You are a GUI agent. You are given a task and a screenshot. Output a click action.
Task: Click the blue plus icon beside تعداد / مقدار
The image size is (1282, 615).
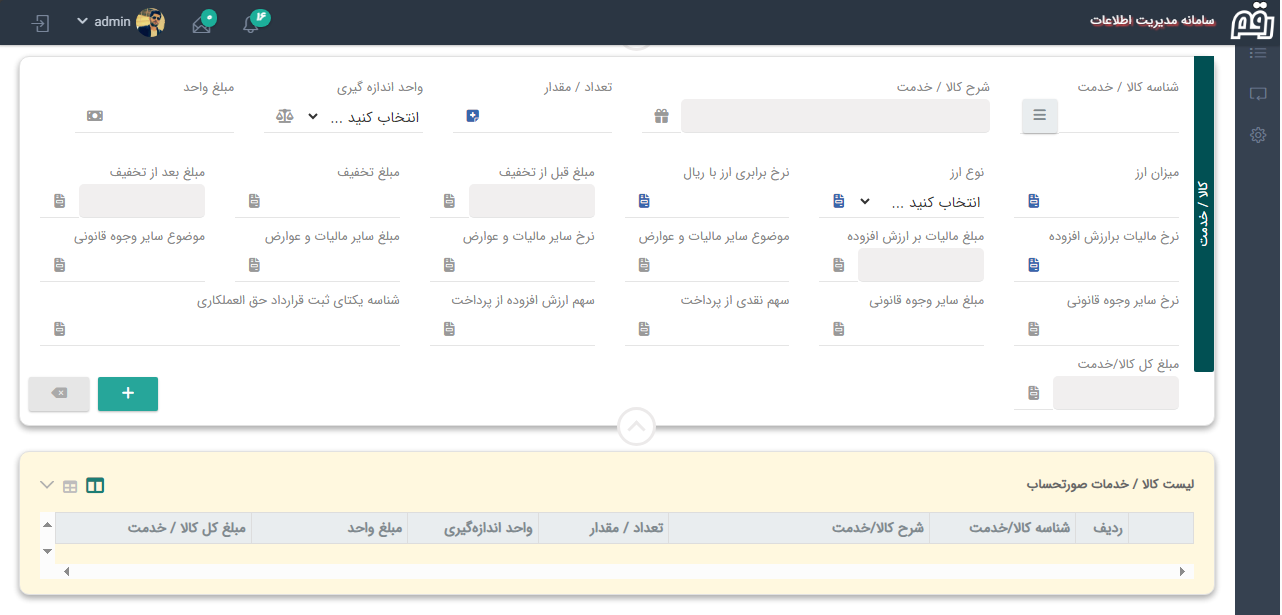(470, 116)
